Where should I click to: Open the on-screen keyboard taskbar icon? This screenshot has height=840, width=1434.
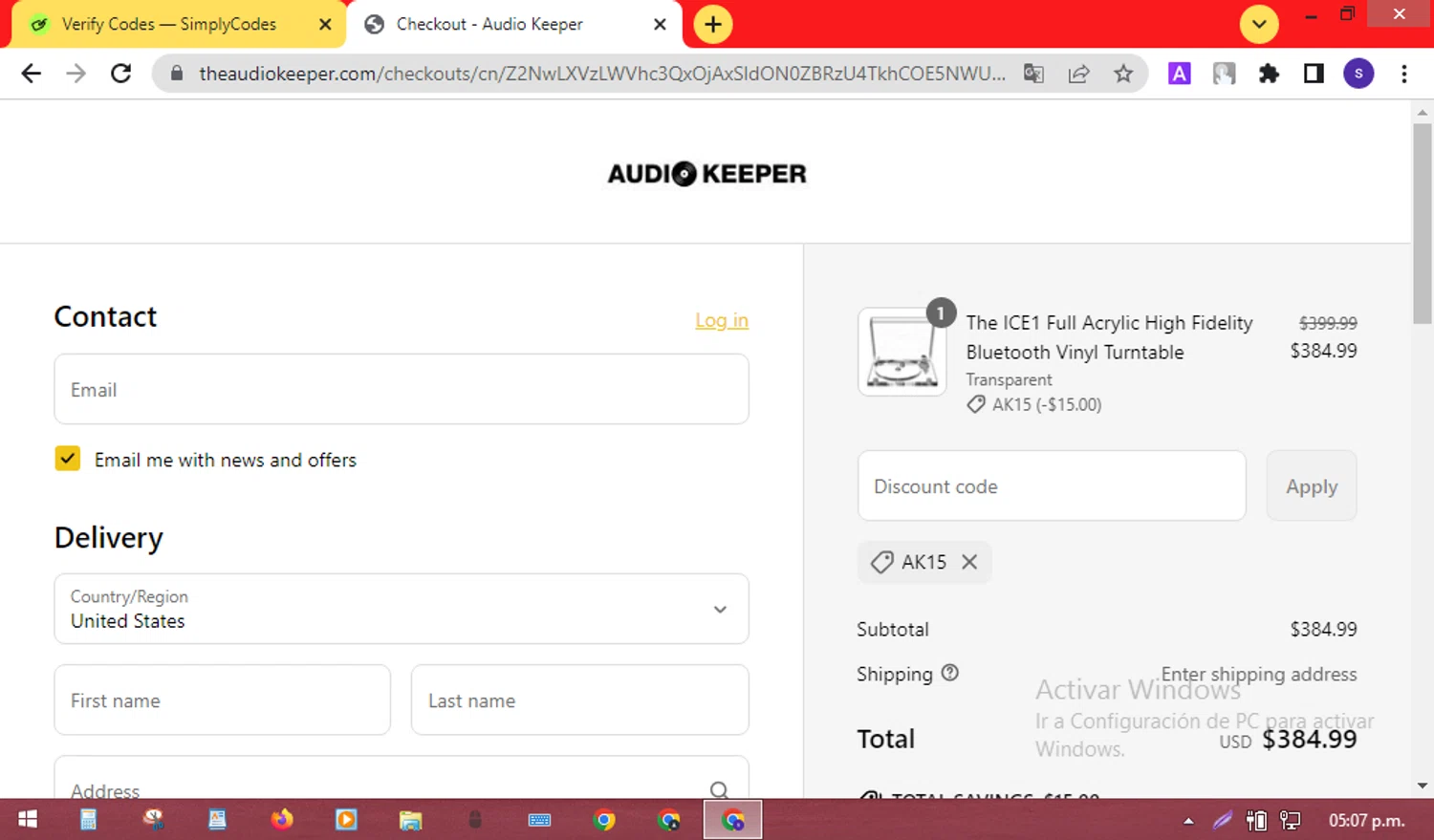click(x=539, y=820)
